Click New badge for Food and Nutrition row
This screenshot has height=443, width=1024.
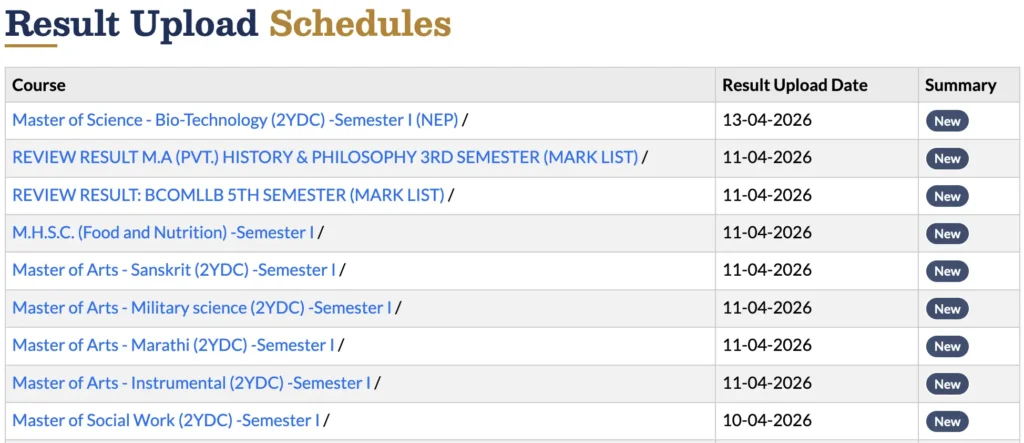coord(947,234)
